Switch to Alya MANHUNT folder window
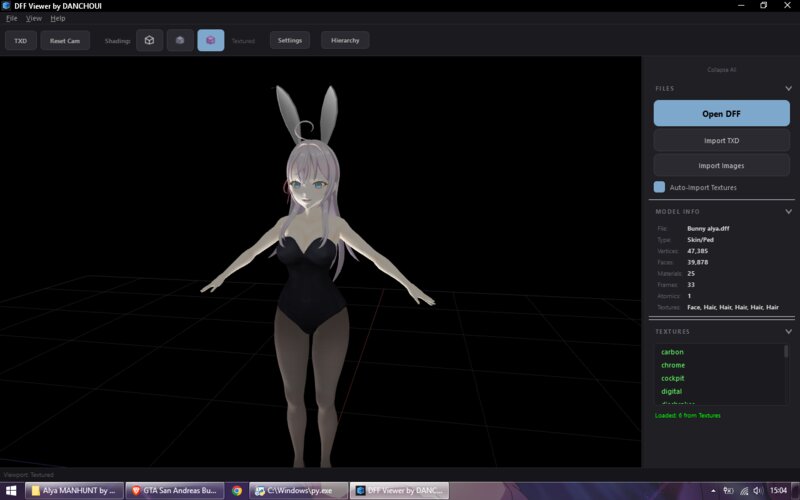Image resolution: width=800 pixels, height=500 pixels. [74, 491]
